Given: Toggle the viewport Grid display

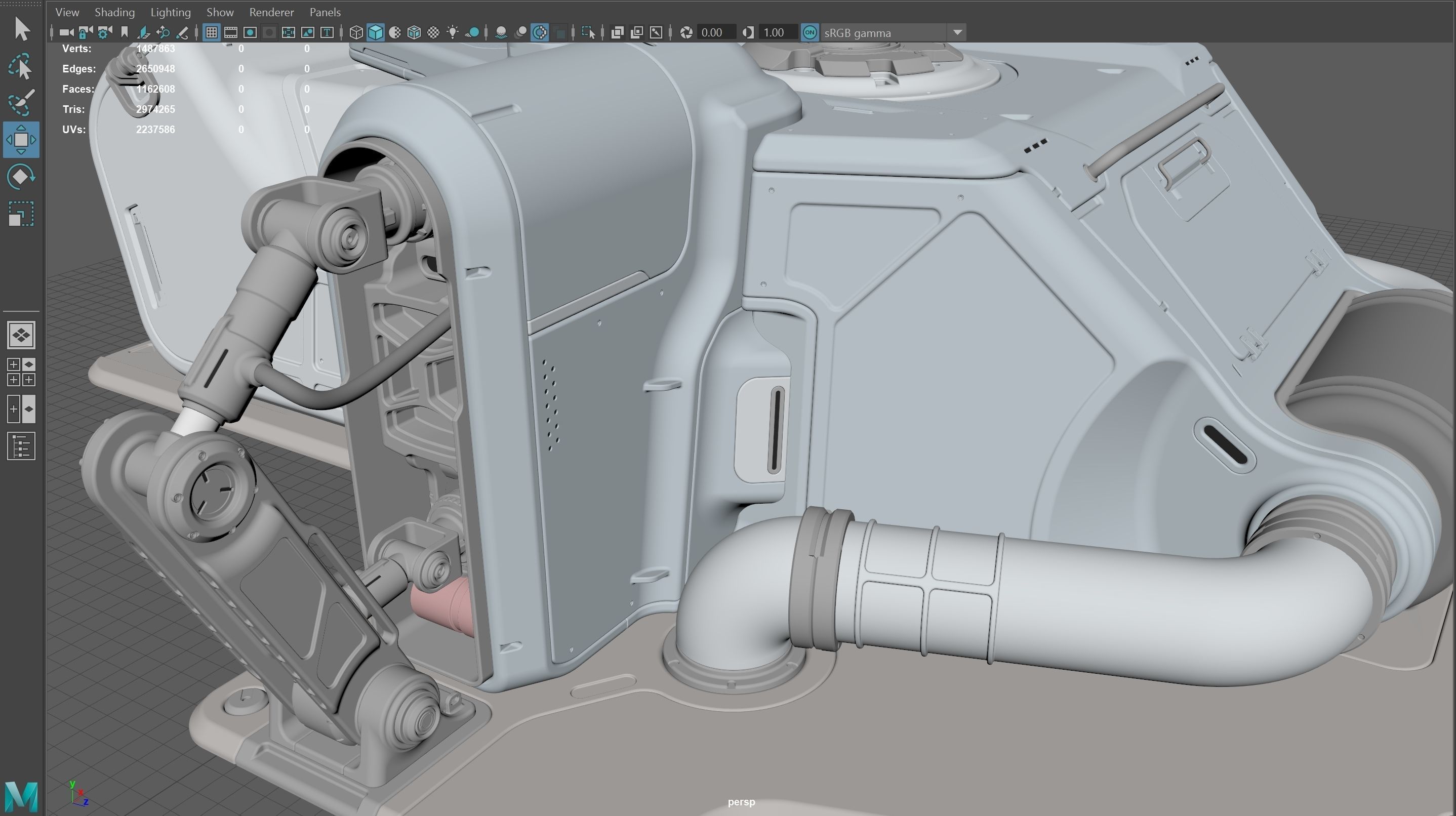Looking at the screenshot, I should click(x=212, y=33).
